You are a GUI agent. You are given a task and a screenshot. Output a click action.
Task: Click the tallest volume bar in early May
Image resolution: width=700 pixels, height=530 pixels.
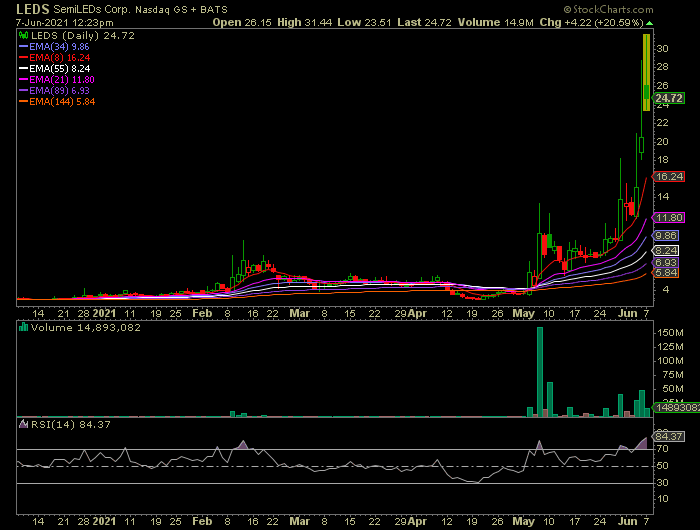coord(540,372)
